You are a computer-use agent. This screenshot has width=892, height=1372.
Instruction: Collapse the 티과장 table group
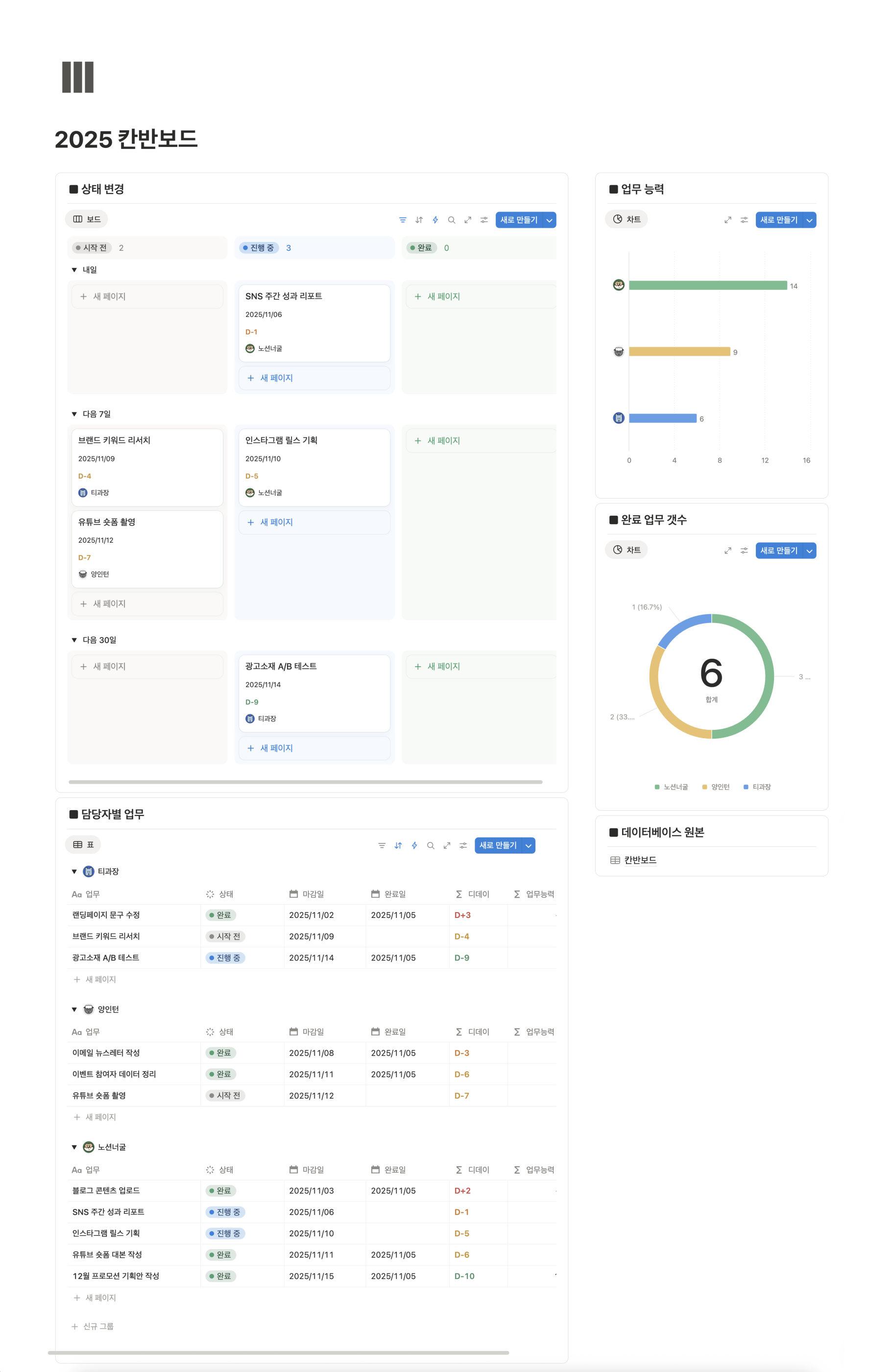[x=74, y=871]
